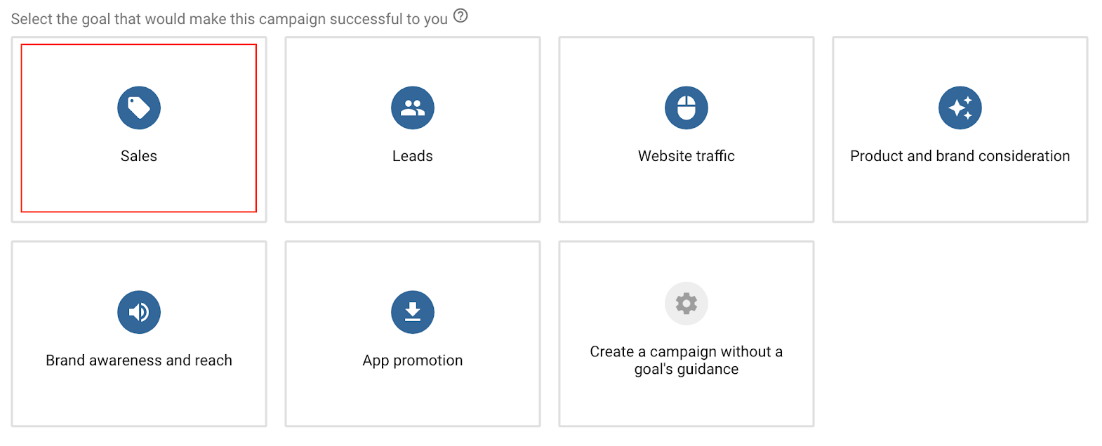Choose "Brand awareness and reach" label
Screen dimensions: 1102x446
pos(138,360)
